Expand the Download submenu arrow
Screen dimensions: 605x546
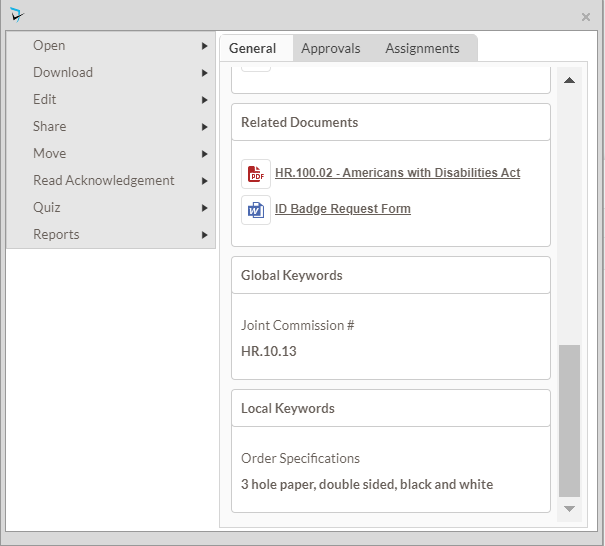click(204, 73)
